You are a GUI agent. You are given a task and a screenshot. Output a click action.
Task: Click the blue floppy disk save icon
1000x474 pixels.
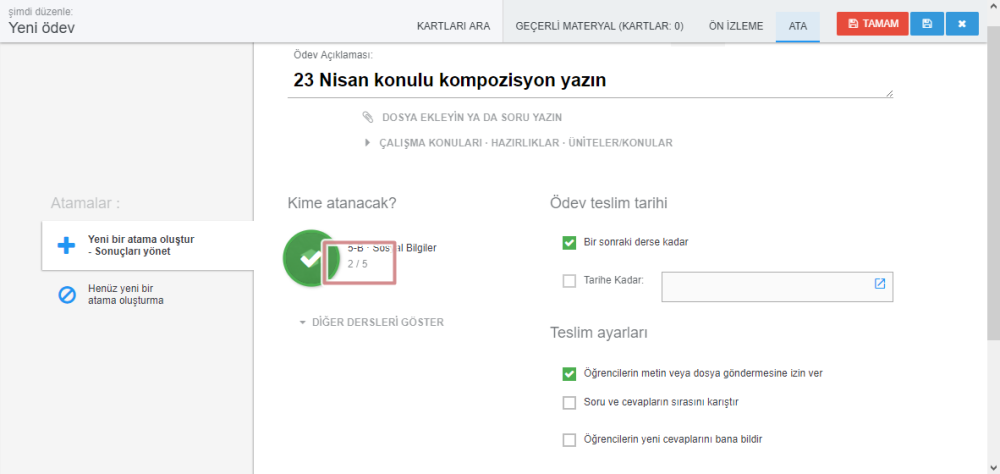click(927, 24)
